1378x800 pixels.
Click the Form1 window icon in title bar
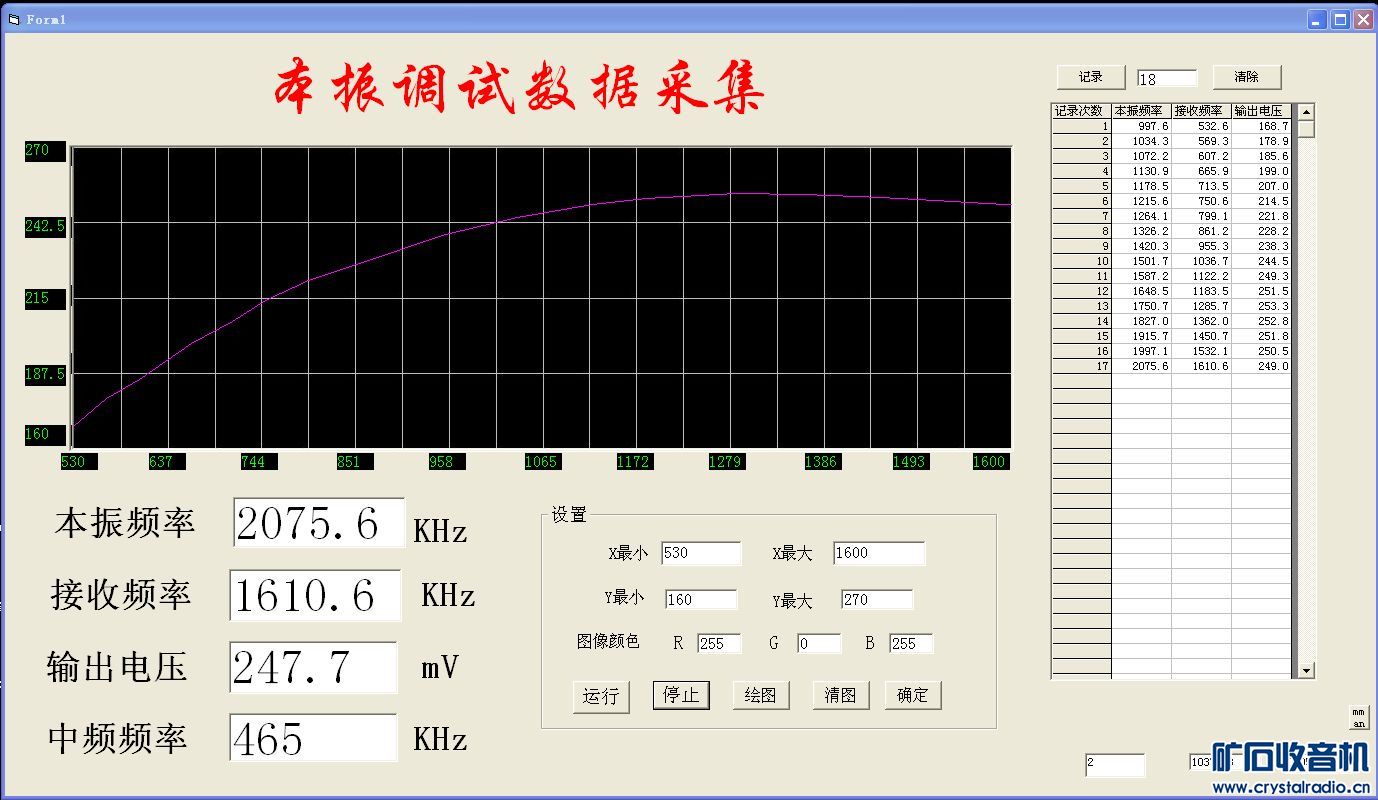(x=14, y=19)
